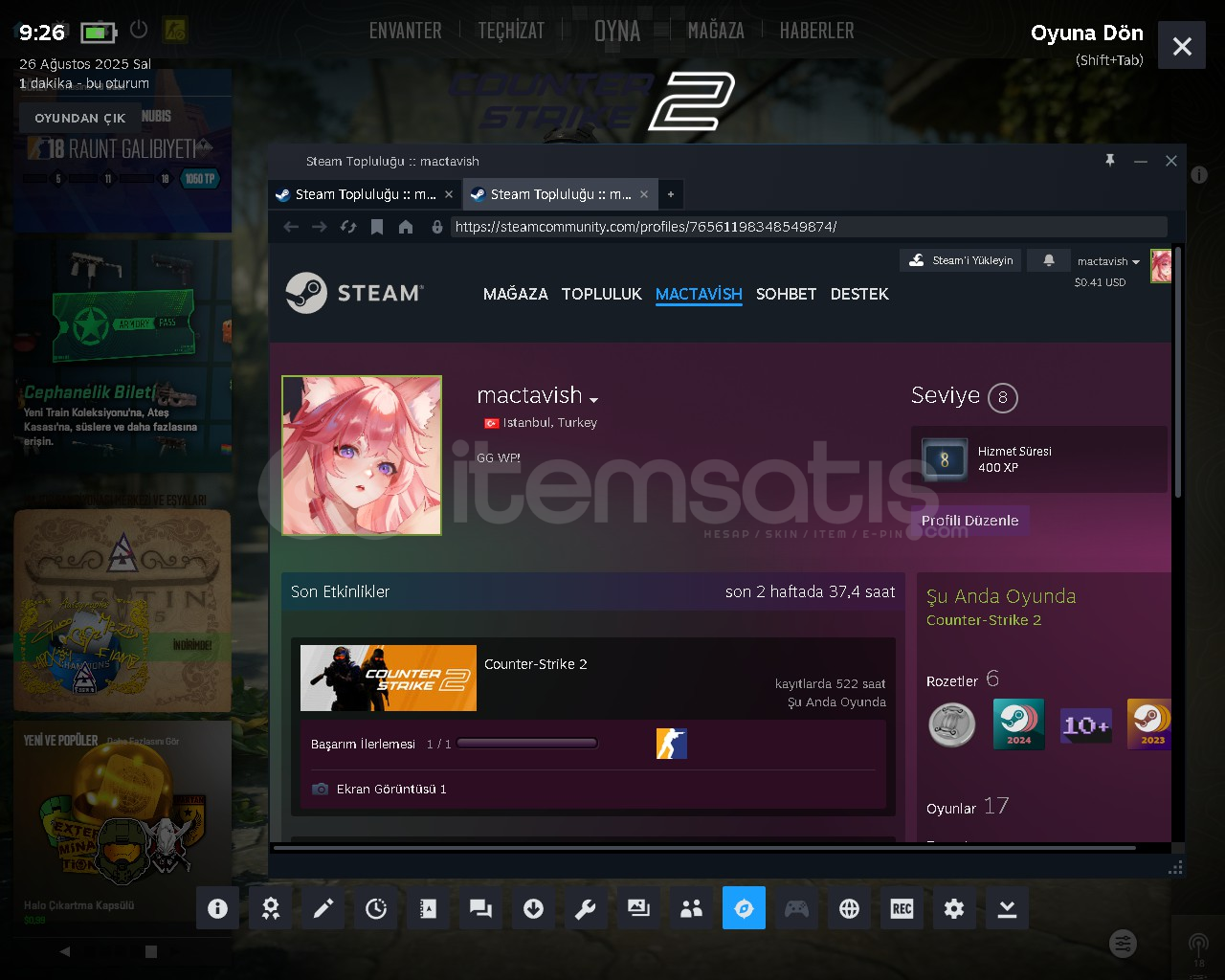Open the achievements ribbon icon in overlay toolbar

(270, 908)
